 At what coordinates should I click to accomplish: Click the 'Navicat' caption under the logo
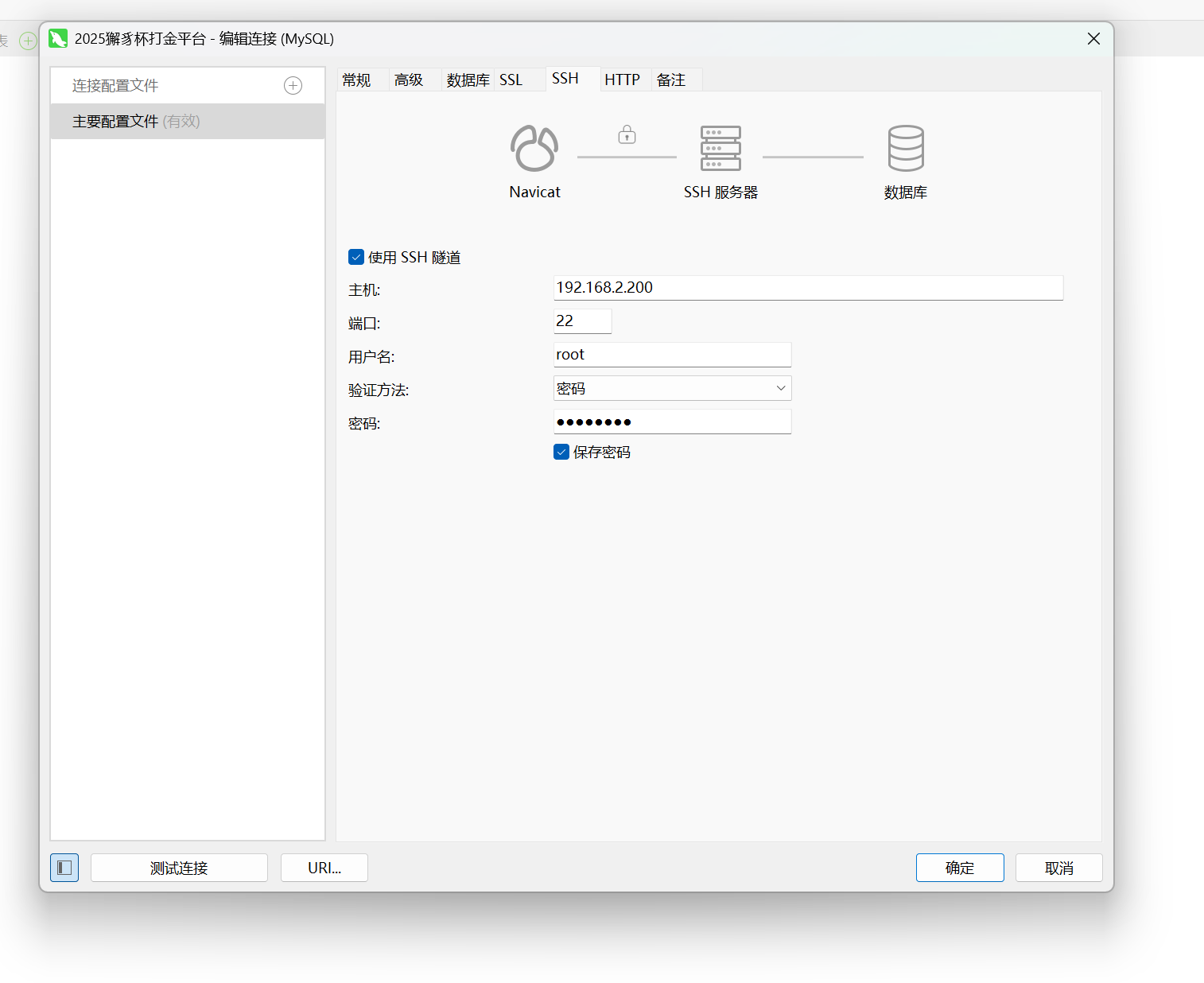[534, 192]
